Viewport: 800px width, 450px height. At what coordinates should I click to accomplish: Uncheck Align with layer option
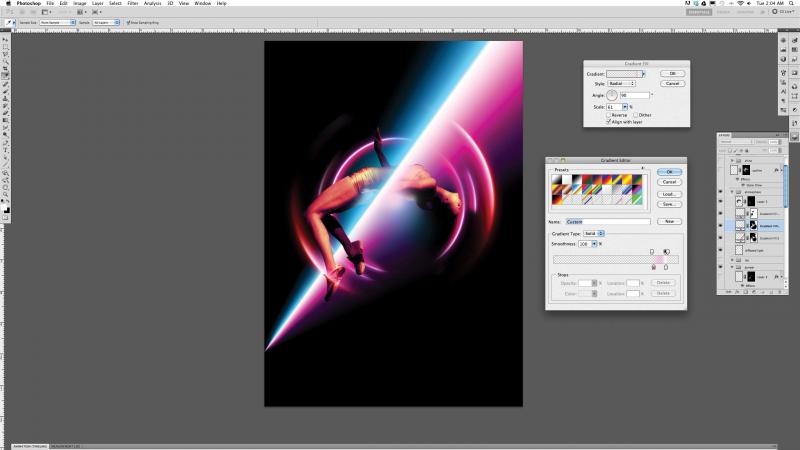click(608, 122)
